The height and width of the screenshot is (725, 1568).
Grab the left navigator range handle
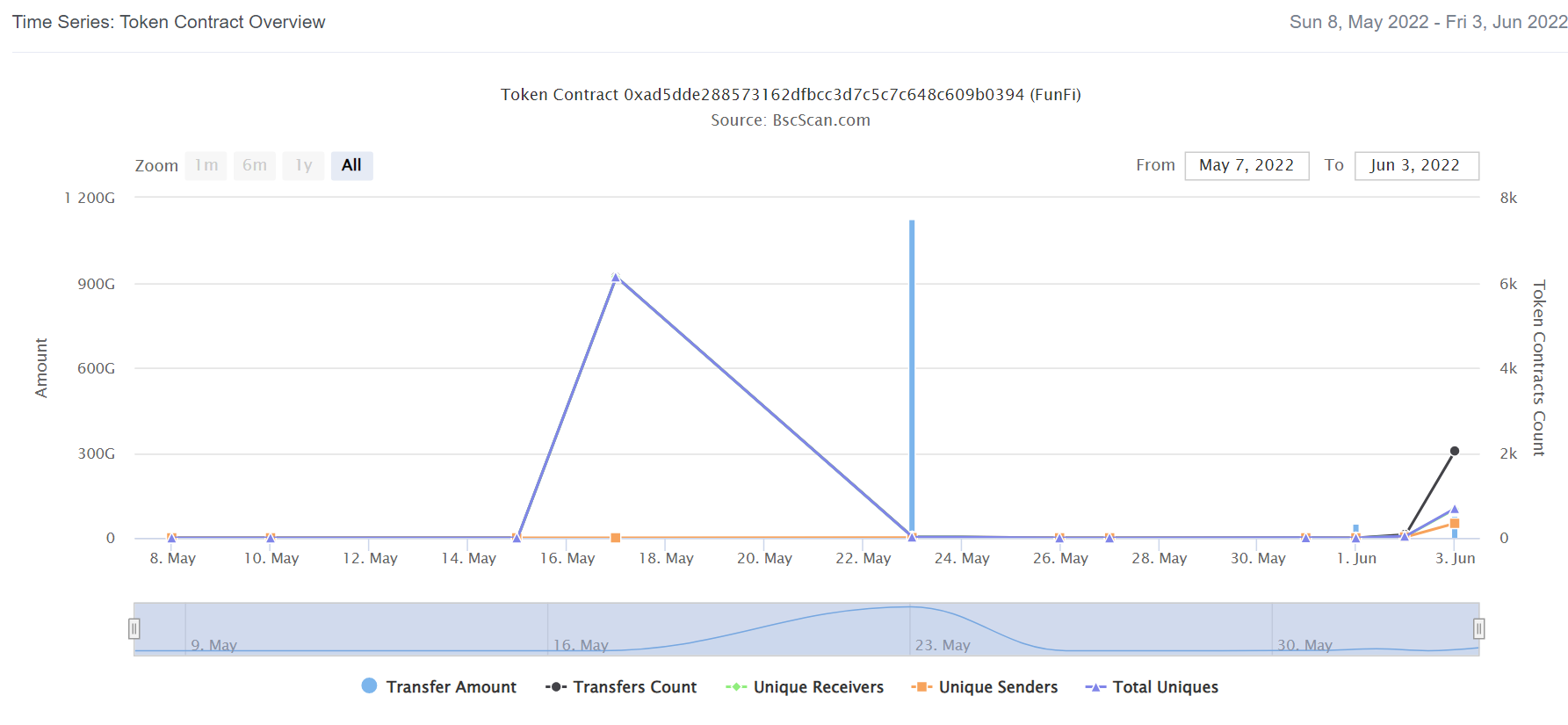pos(134,628)
